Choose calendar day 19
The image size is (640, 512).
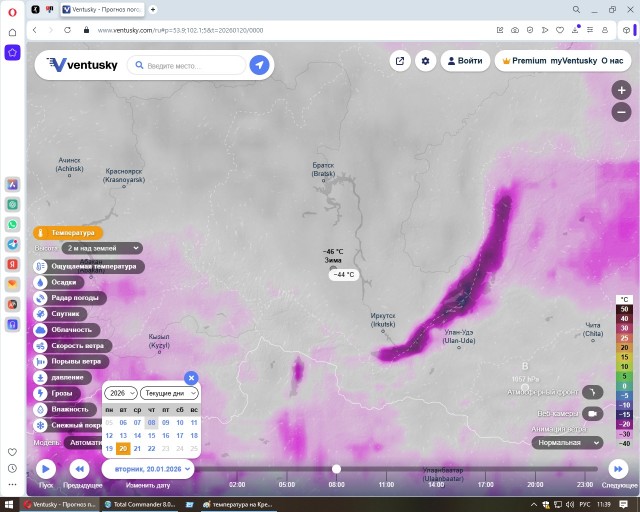click(109, 448)
